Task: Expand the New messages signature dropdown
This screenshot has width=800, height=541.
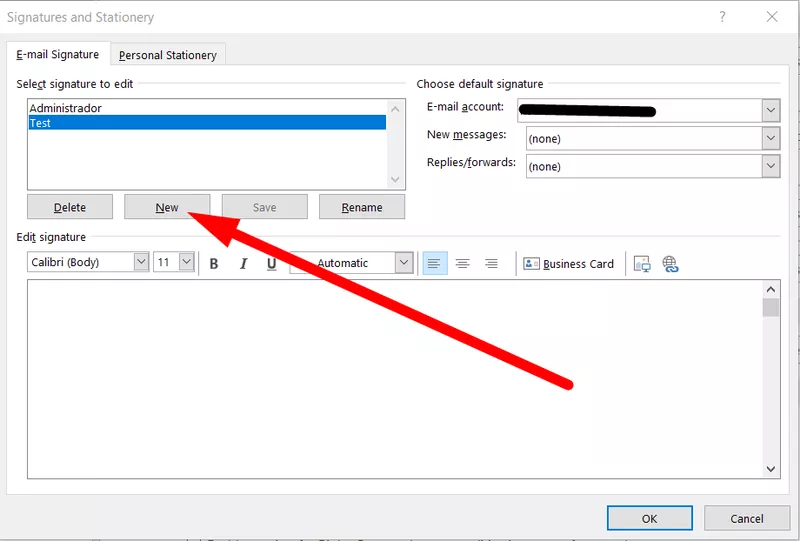Action: point(771,138)
